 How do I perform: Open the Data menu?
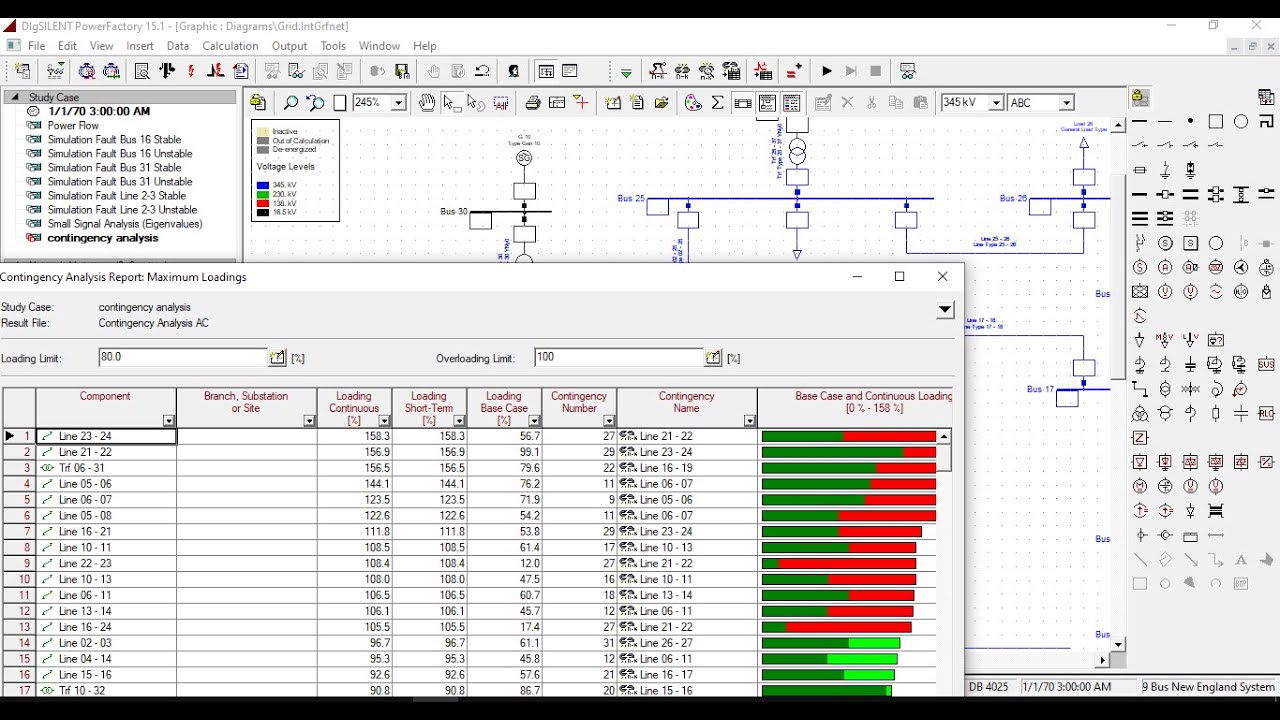(178, 46)
